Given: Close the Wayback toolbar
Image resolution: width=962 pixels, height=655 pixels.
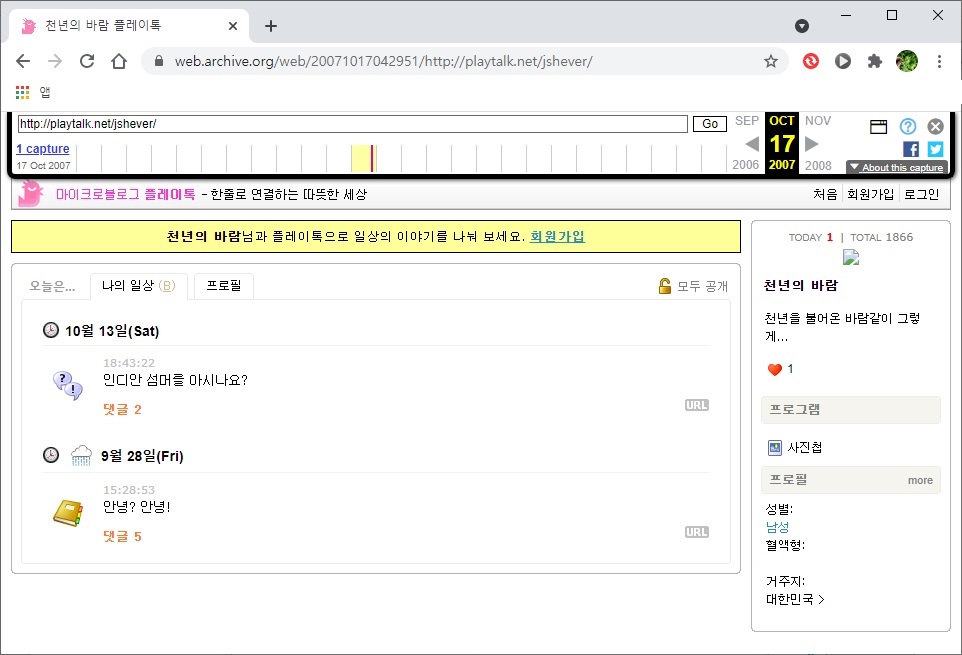Looking at the screenshot, I should point(935,126).
